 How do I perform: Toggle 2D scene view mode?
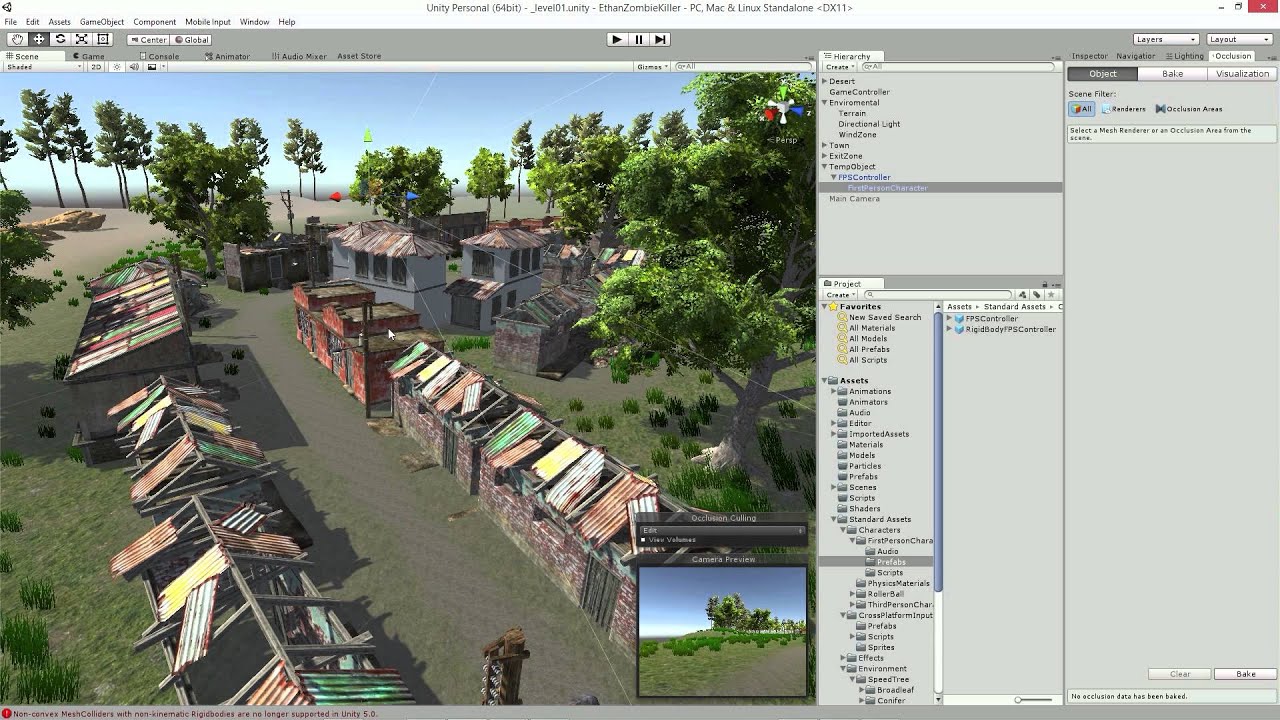96,67
